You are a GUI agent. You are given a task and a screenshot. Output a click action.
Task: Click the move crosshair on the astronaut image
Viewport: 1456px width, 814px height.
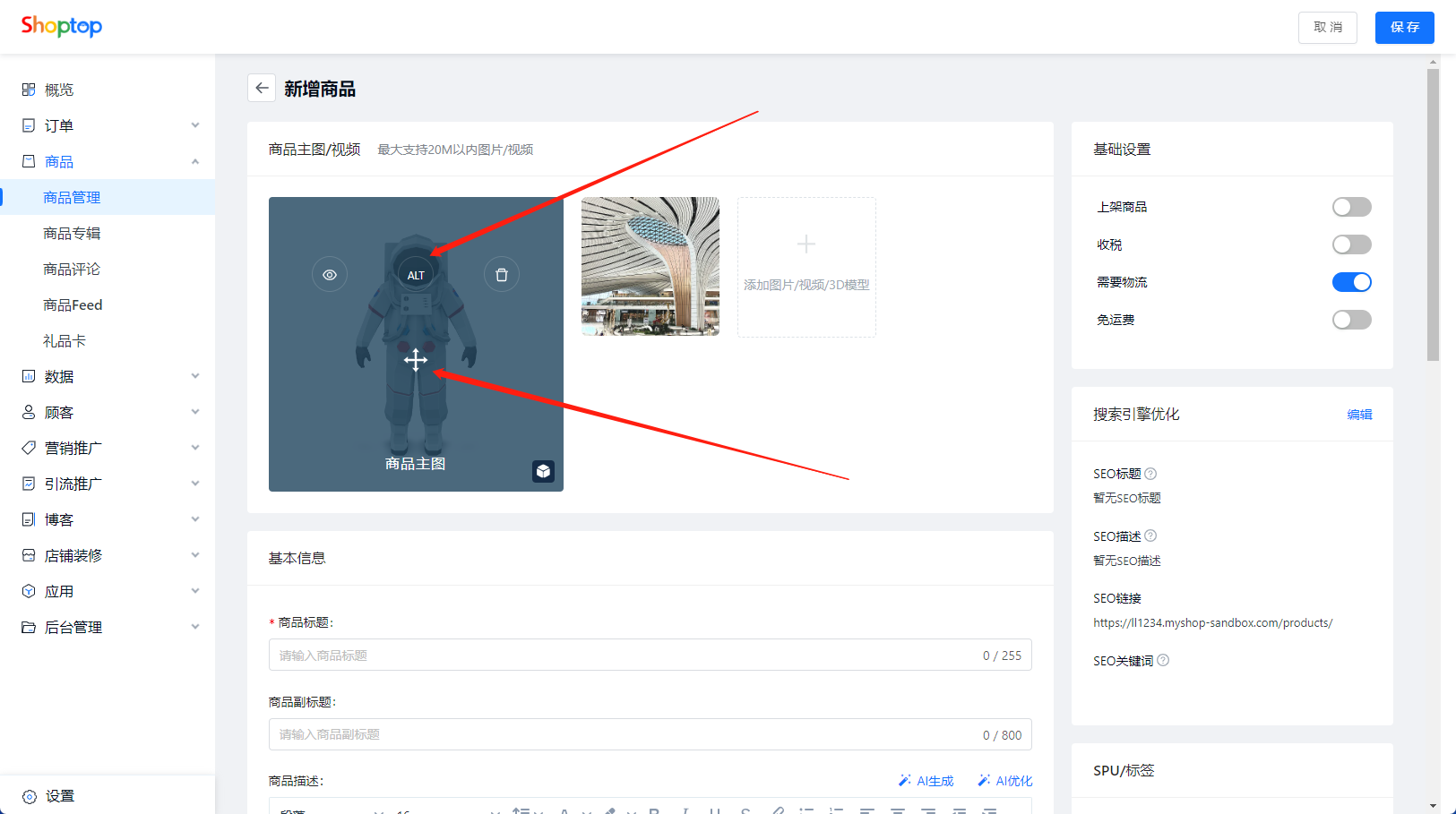(416, 360)
